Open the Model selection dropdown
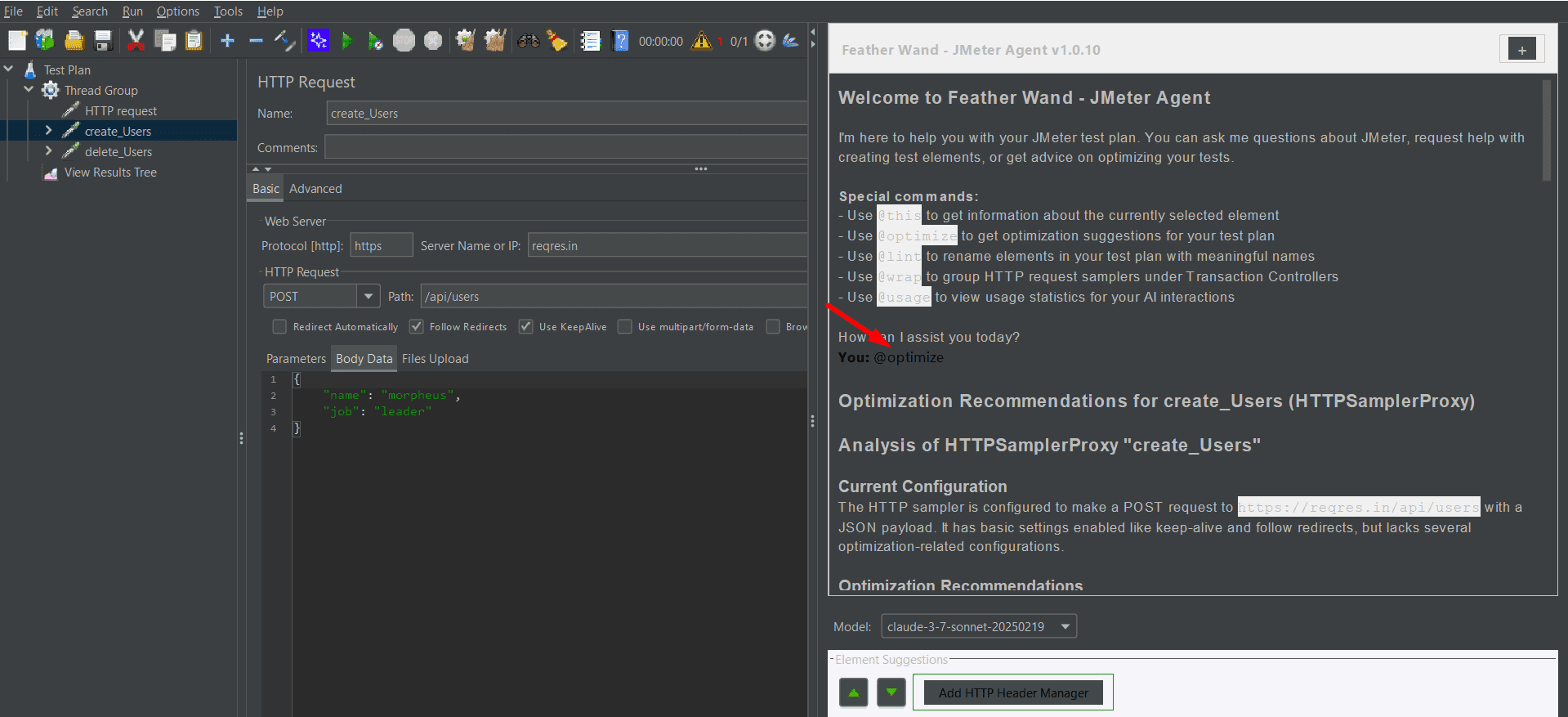1568x717 pixels. tap(1065, 626)
